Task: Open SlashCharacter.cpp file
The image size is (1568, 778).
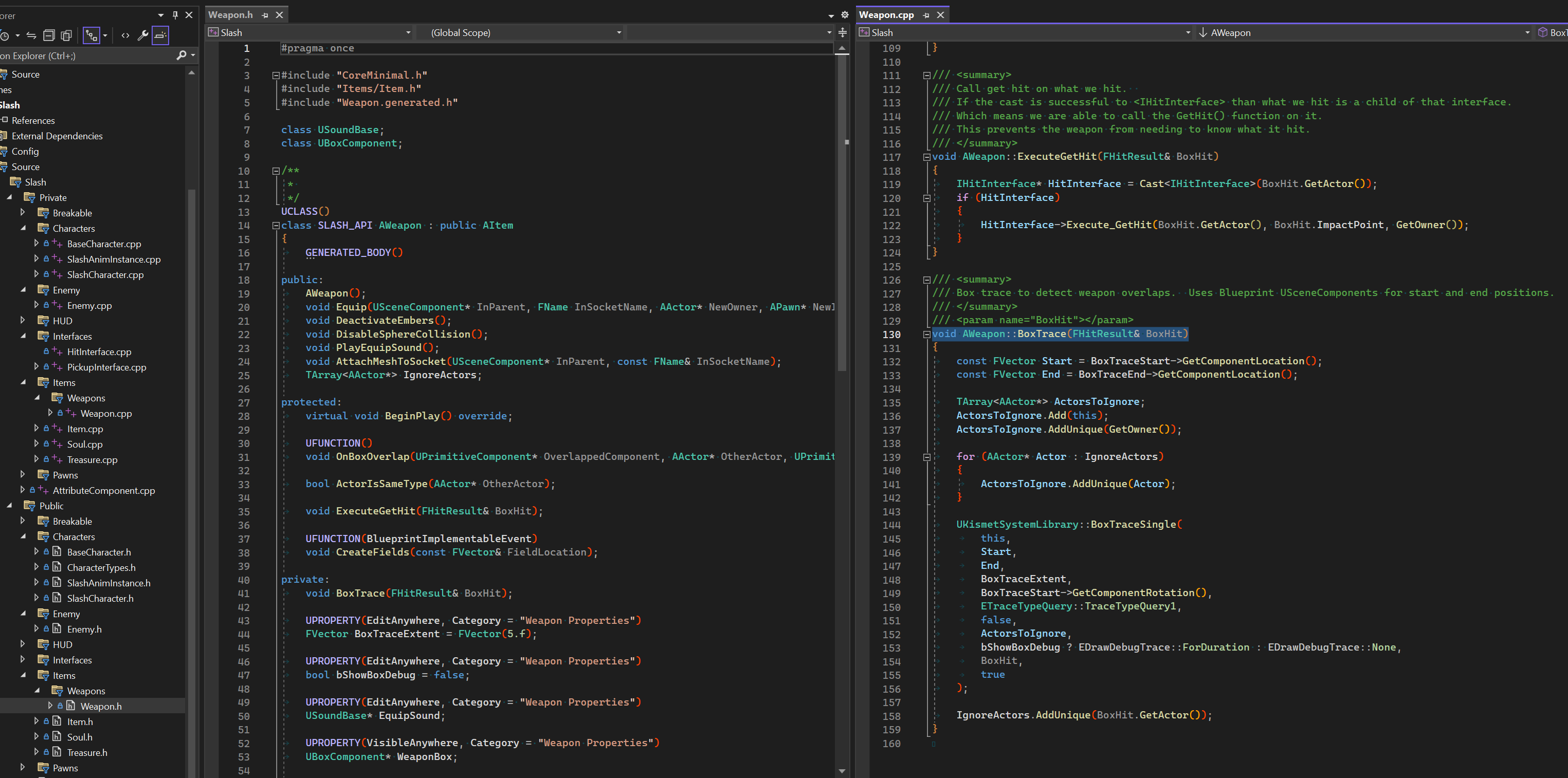Action: (x=105, y=275)
